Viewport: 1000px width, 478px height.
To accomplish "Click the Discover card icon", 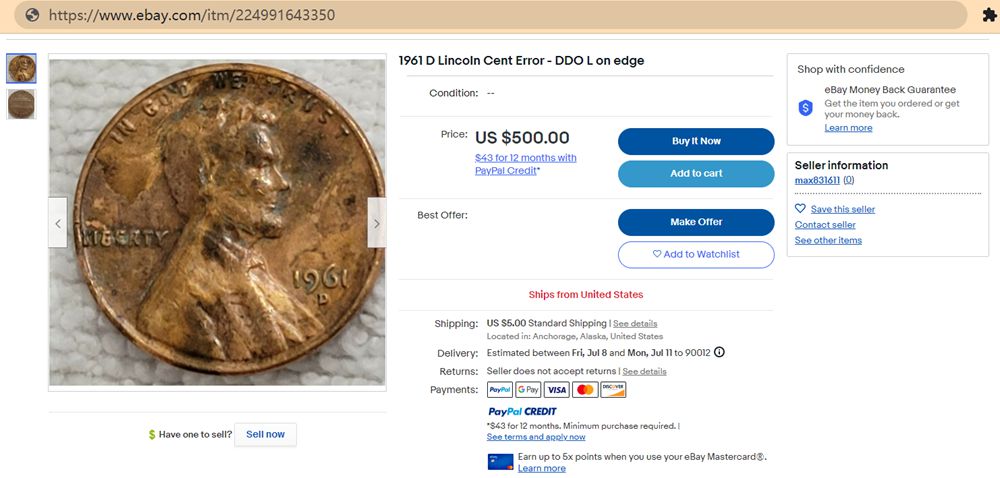I will click(x=613, y=390).
